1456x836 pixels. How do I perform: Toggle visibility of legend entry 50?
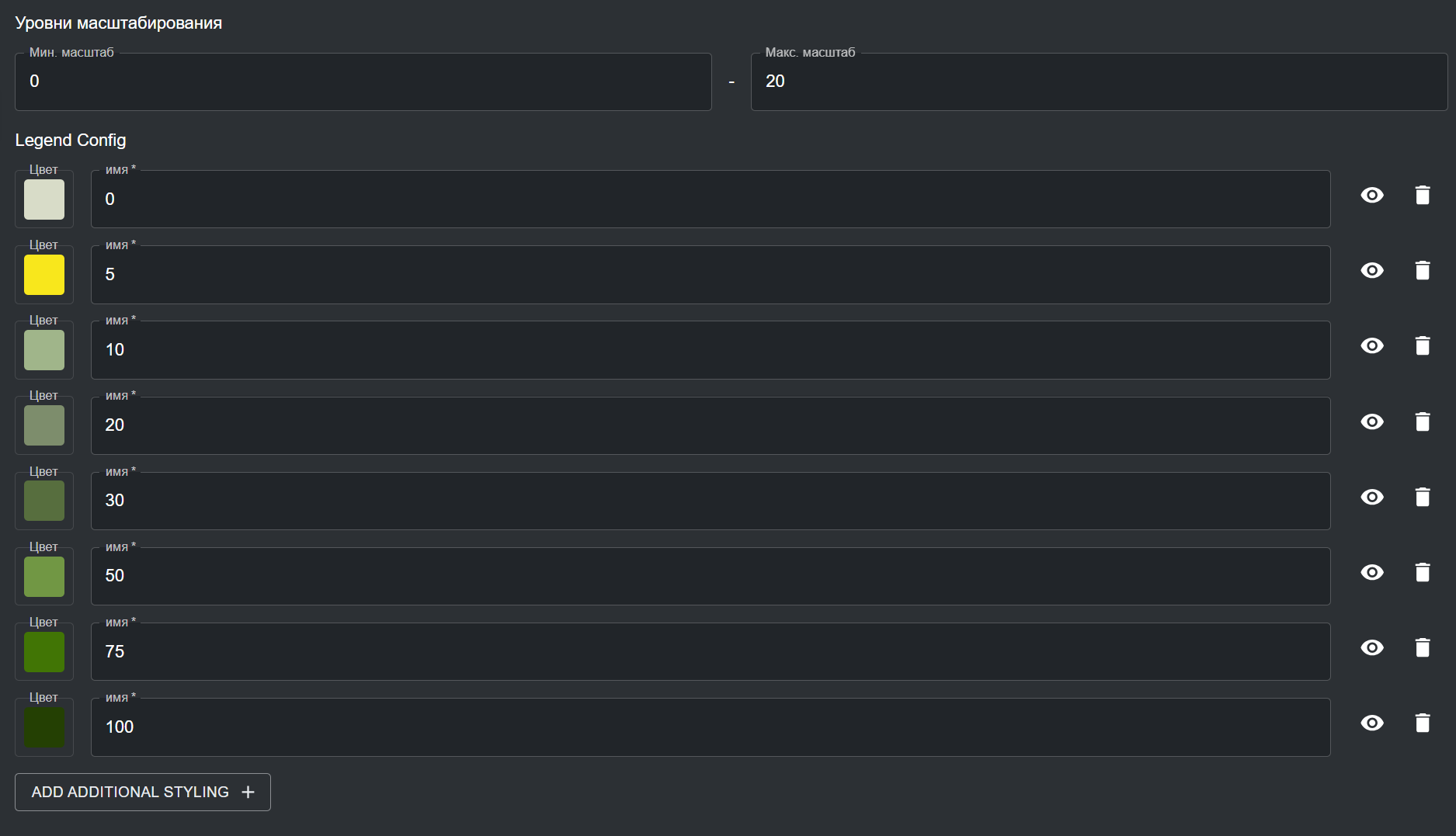[x=1372, y=572]
